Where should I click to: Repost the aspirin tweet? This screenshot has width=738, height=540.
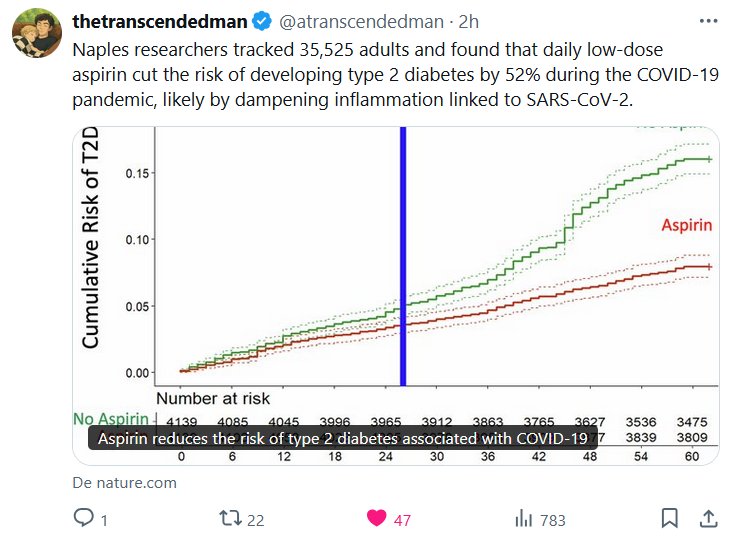click(229, 518)
